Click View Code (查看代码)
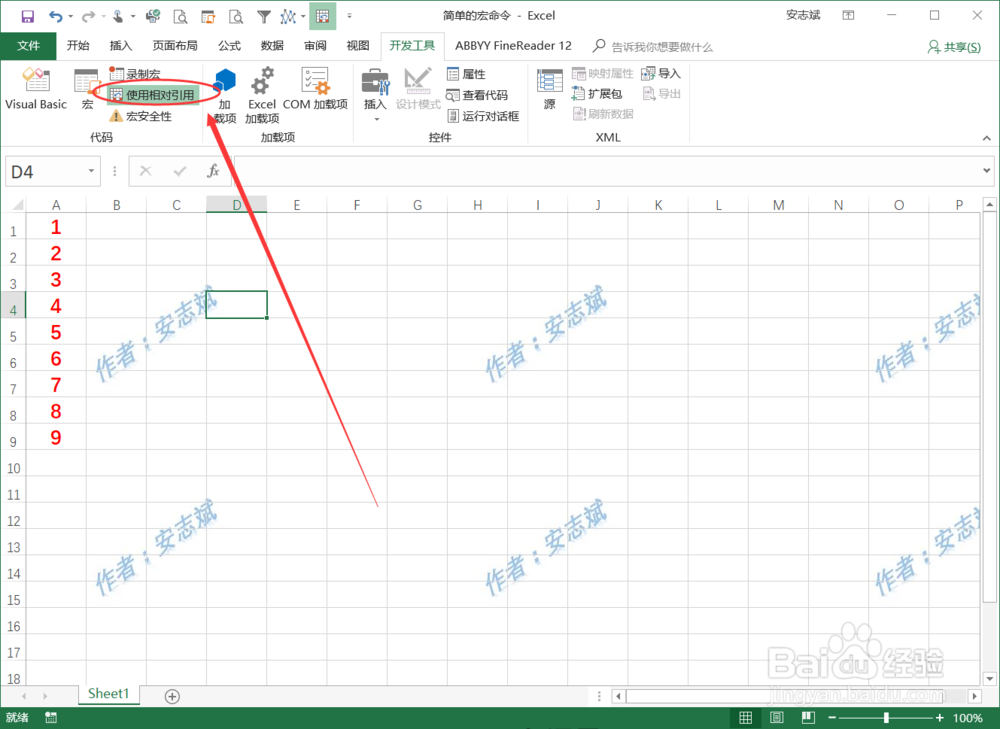 tap(477, 95)
